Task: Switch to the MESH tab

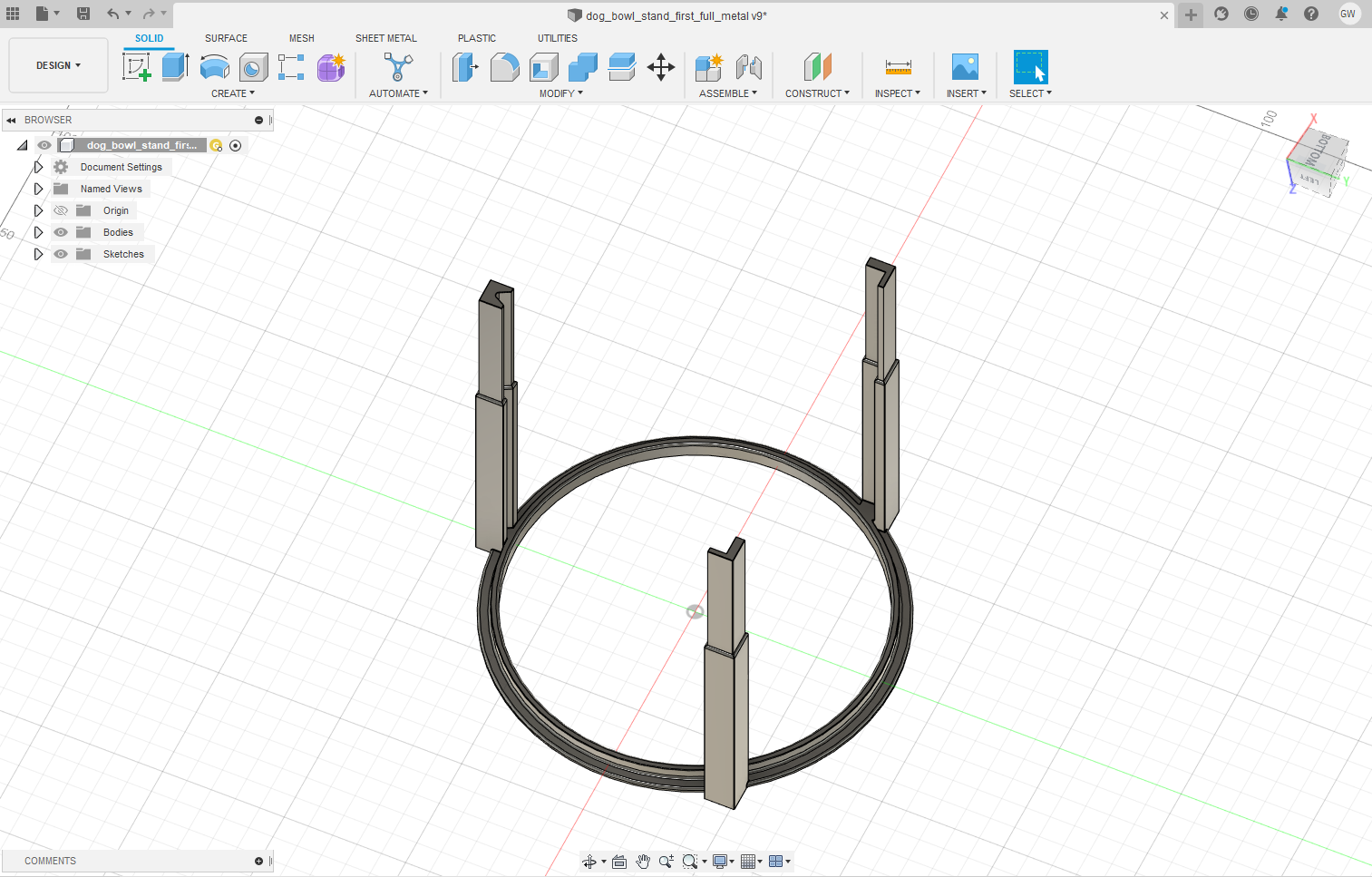Action: point(302,38)
